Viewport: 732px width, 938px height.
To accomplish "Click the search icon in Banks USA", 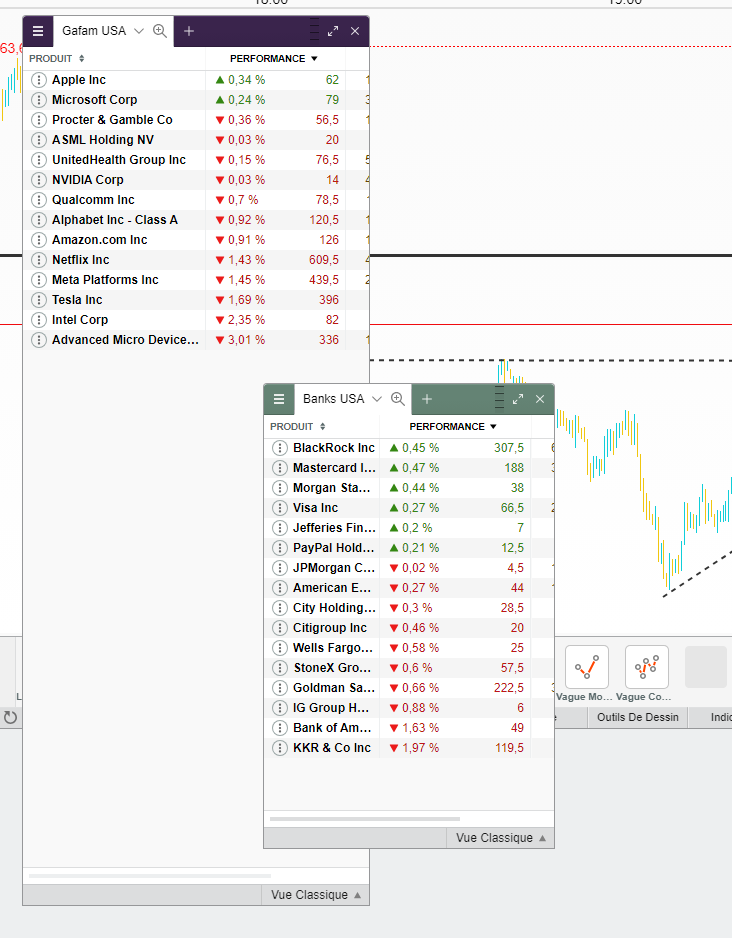I will (398, 399).
